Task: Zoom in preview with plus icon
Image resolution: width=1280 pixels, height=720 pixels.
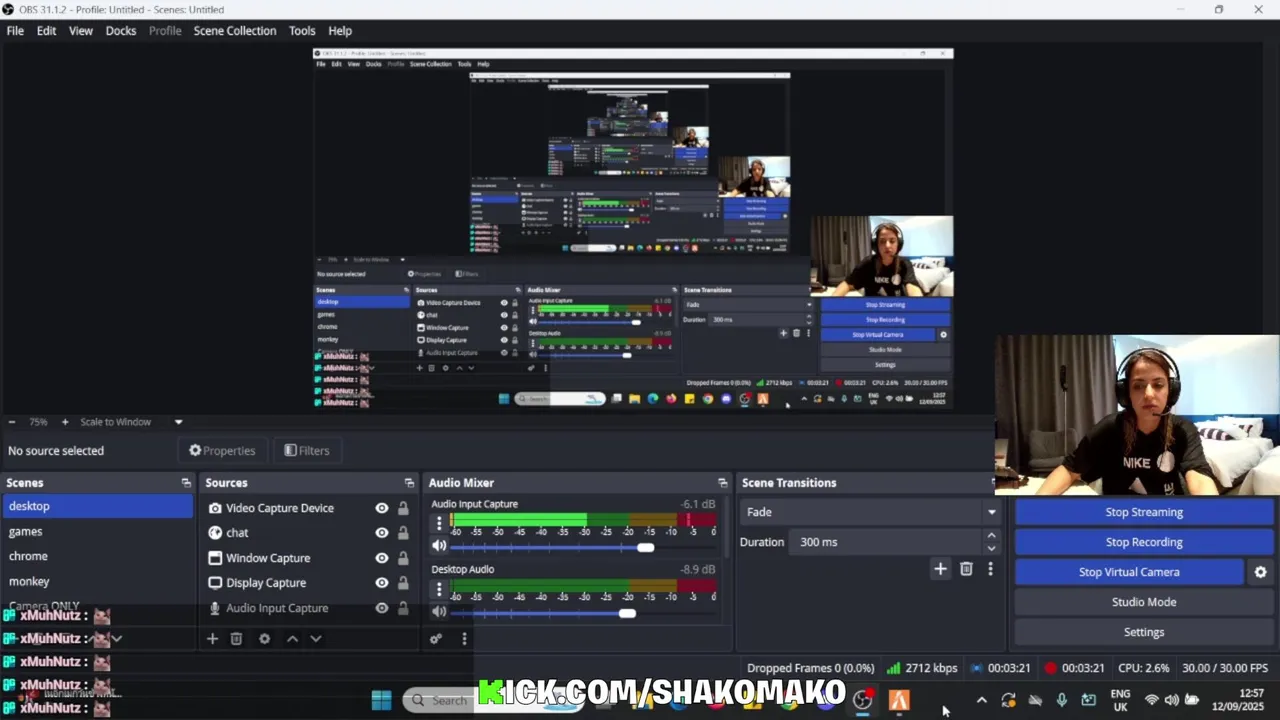Action: pyautogui.click(x=65, y=422)
